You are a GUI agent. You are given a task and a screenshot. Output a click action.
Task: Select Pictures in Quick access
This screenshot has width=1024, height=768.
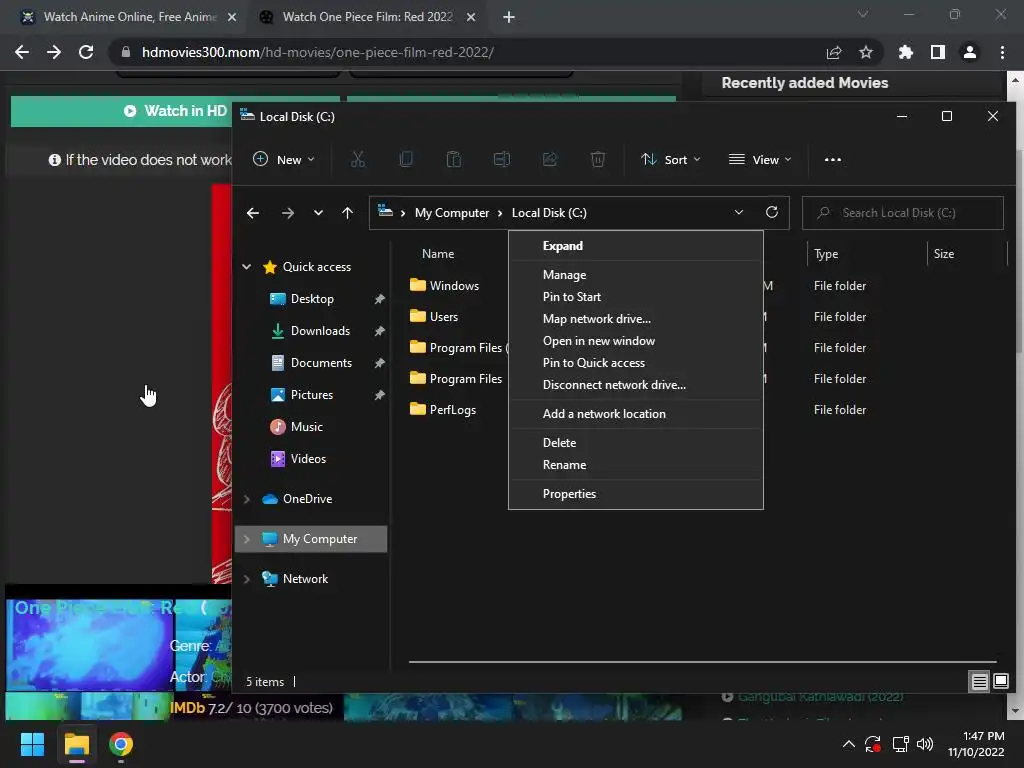tap(311, 395)
